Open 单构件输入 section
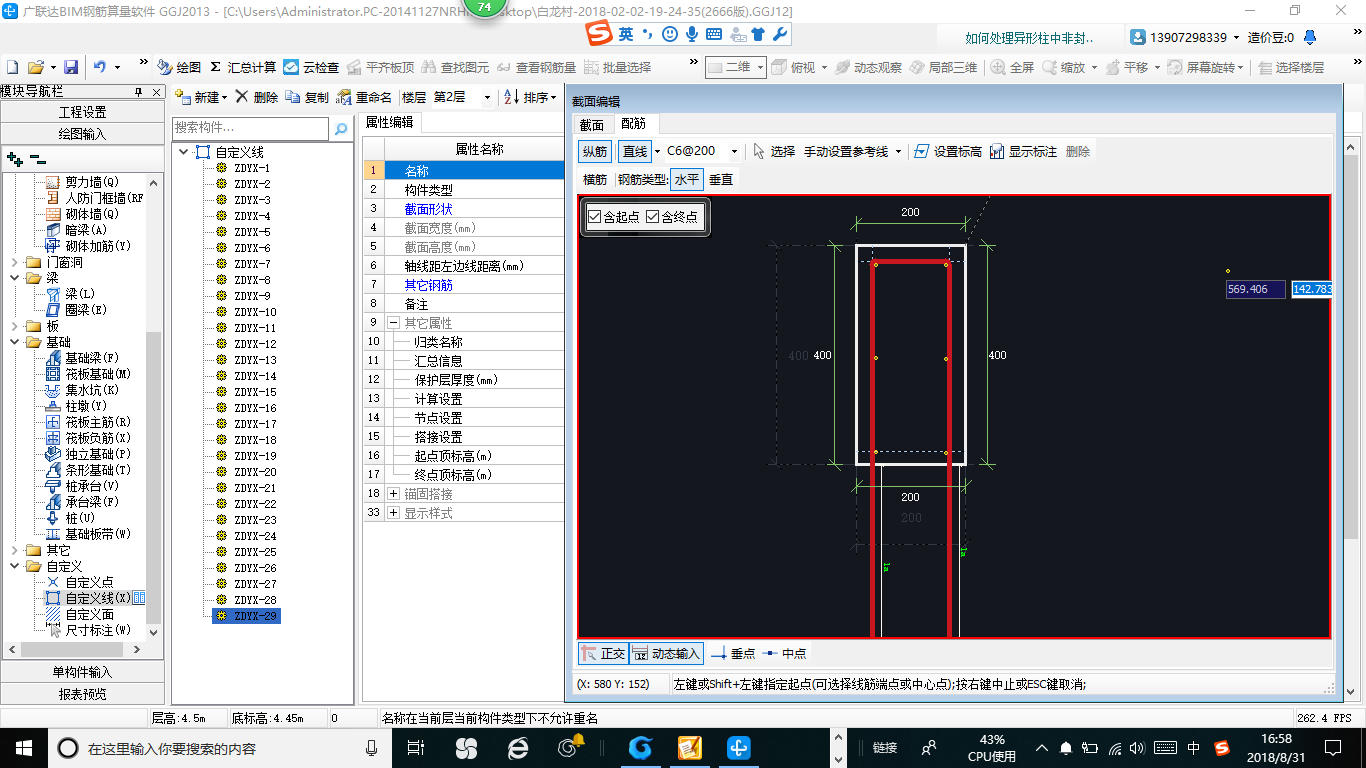1366x768 pixels. [82, 672]
